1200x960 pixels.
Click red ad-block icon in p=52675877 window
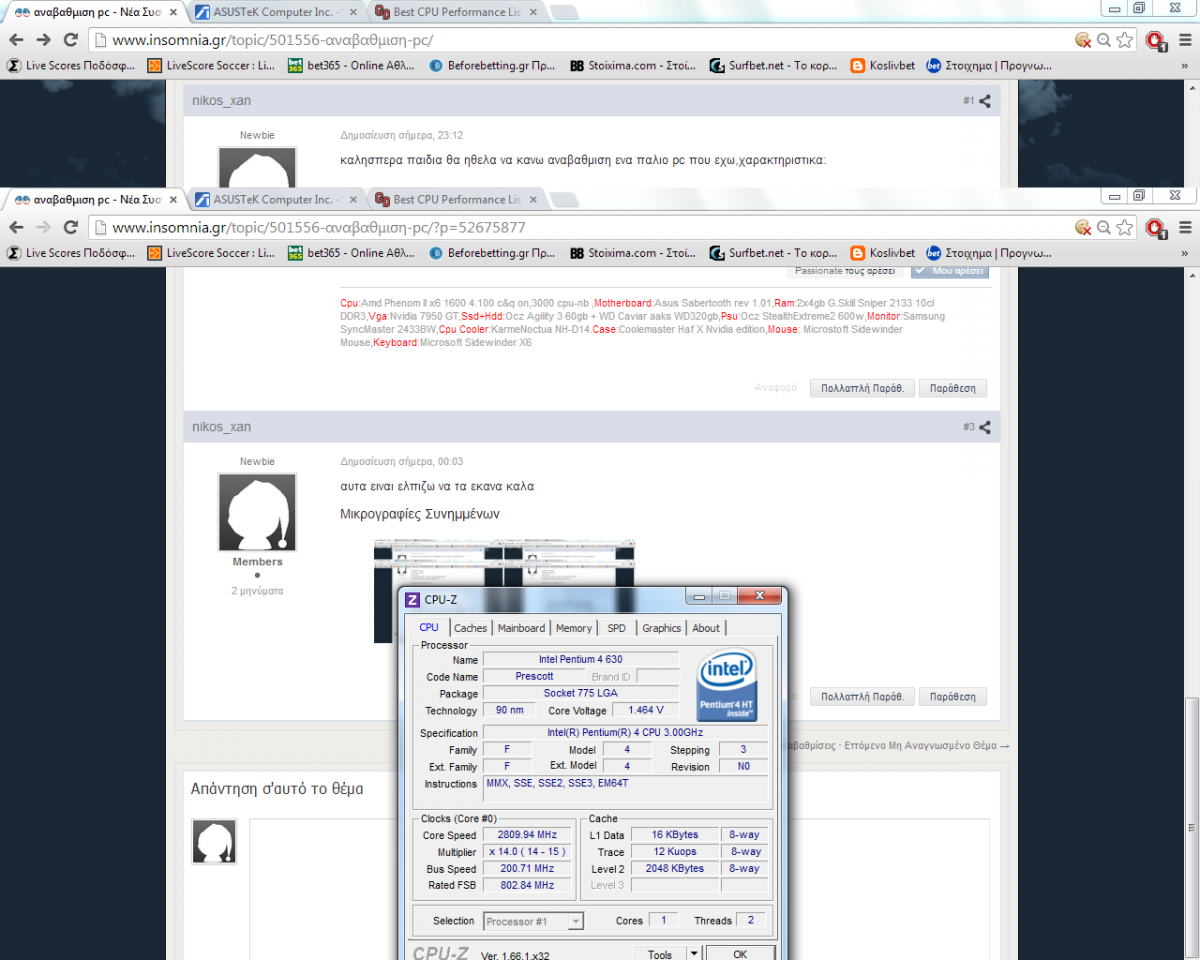pos(1155,228)
